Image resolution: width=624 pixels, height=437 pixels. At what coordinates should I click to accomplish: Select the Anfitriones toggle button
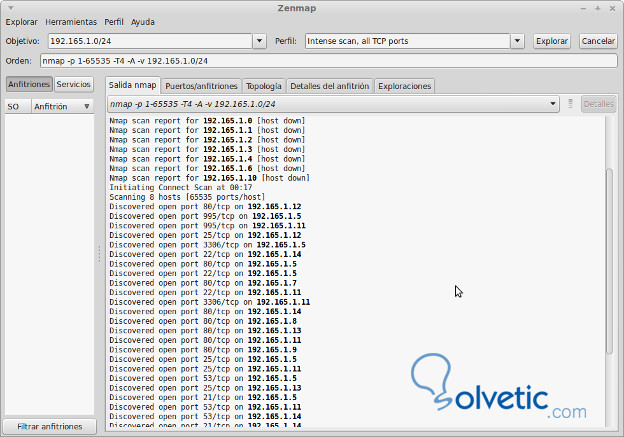(x=29, y=84)
